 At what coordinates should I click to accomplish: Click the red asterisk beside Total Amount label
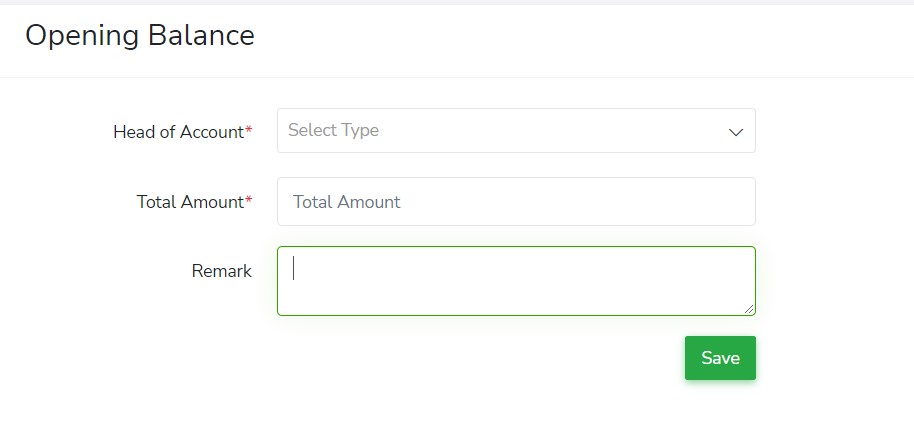249,201
